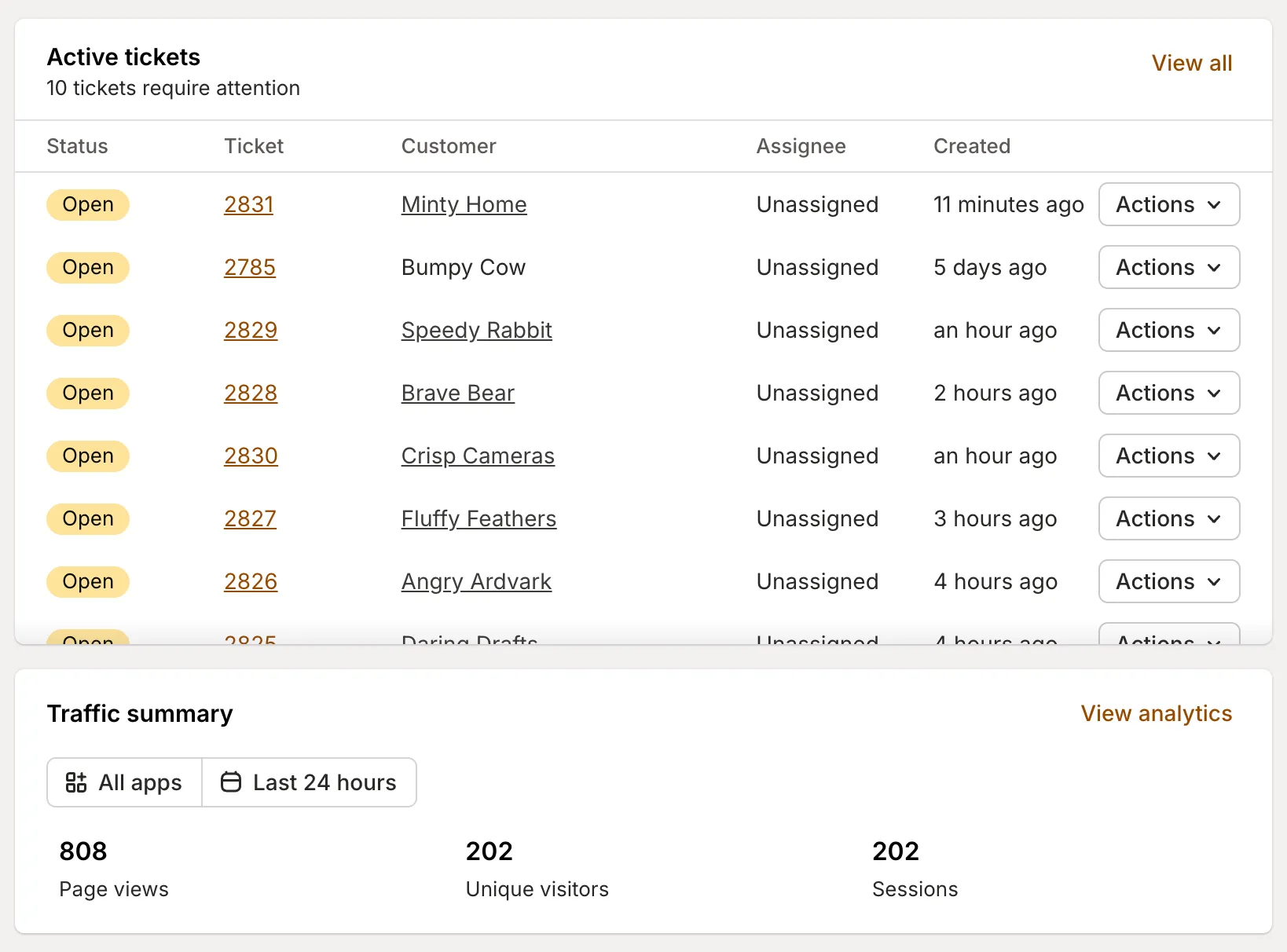Open View all tickets link
Viewport: 1287px width, 952px height.
click(x=1191, y=63)
